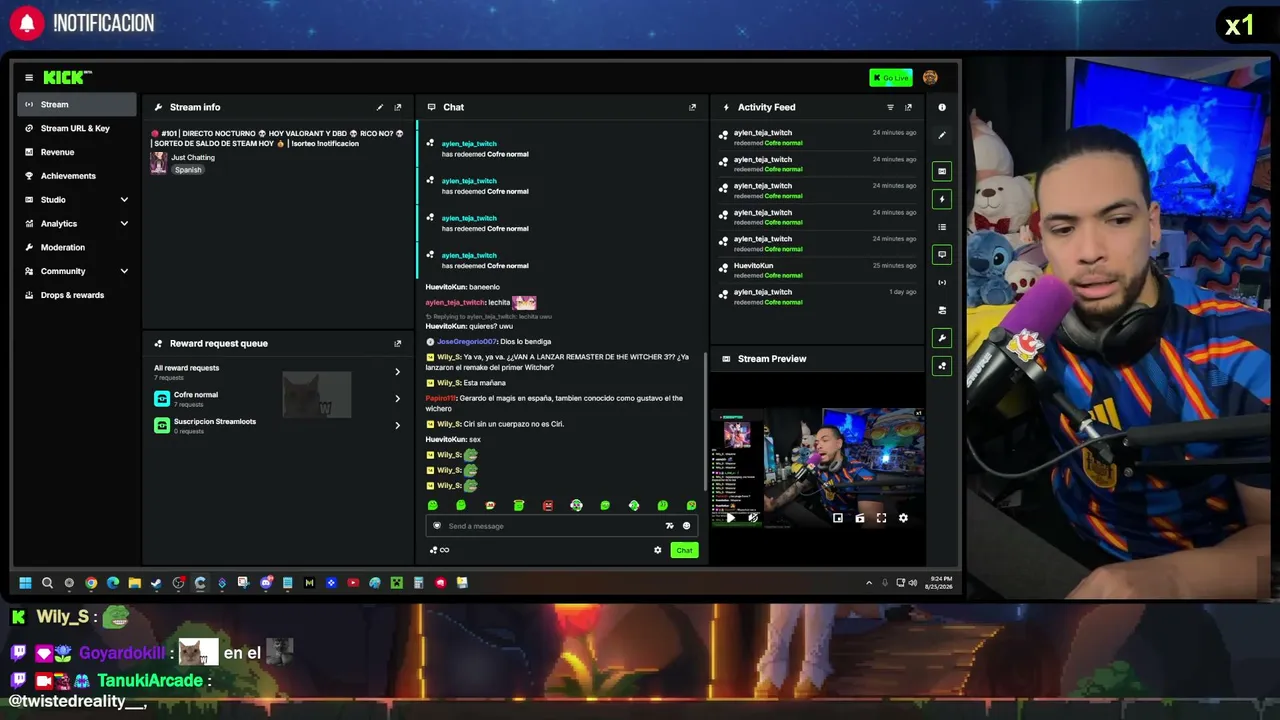Click the pencil icon in the right sidebar

click(941, 135)
